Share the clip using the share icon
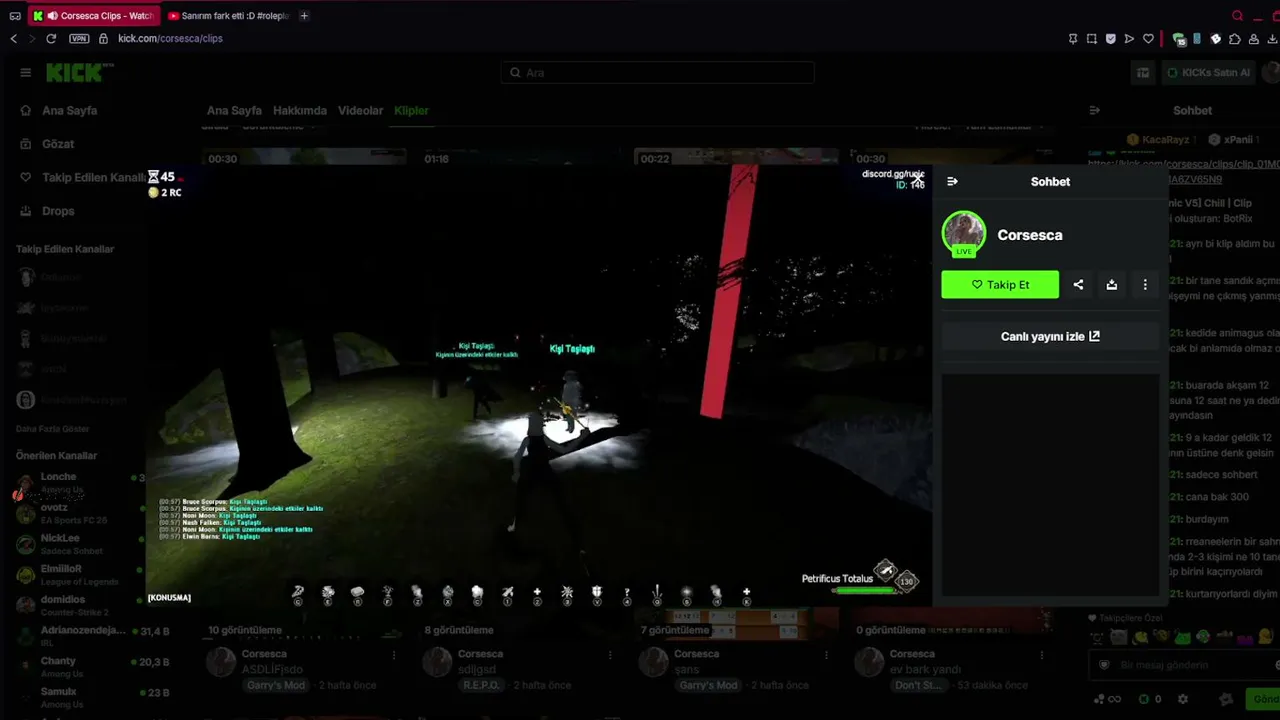1280x720 pixels. [x=1078, y=285]
